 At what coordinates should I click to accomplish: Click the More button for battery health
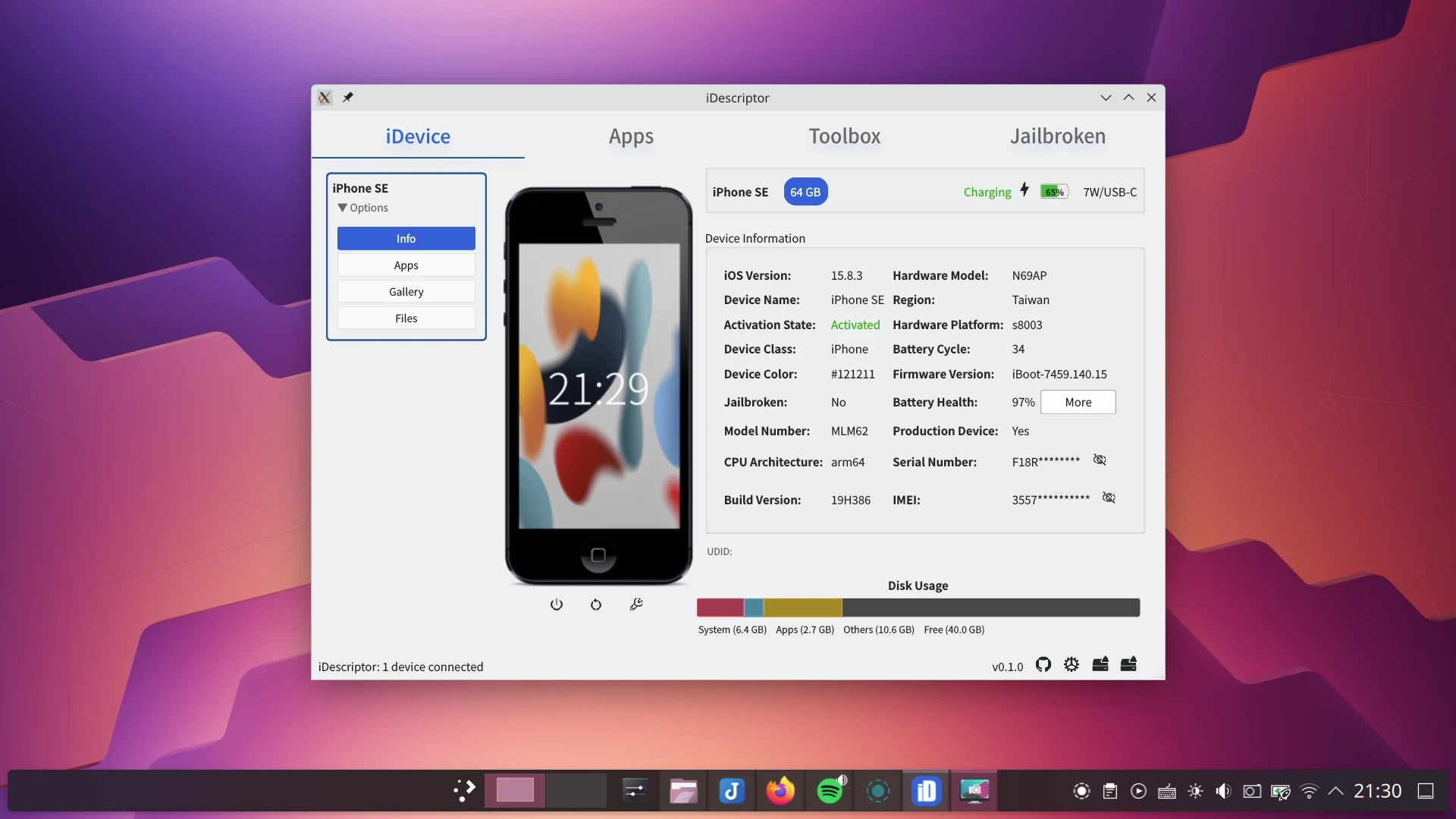(x=1078, y=402)
